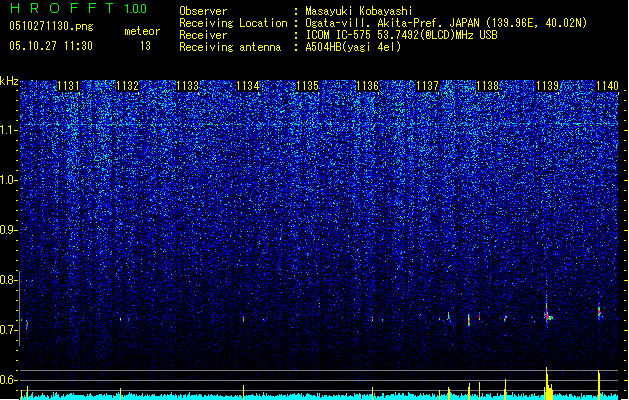Click the meteor echo near 1140
Screen dimensions: 629x400
click(x=599, y=312)
